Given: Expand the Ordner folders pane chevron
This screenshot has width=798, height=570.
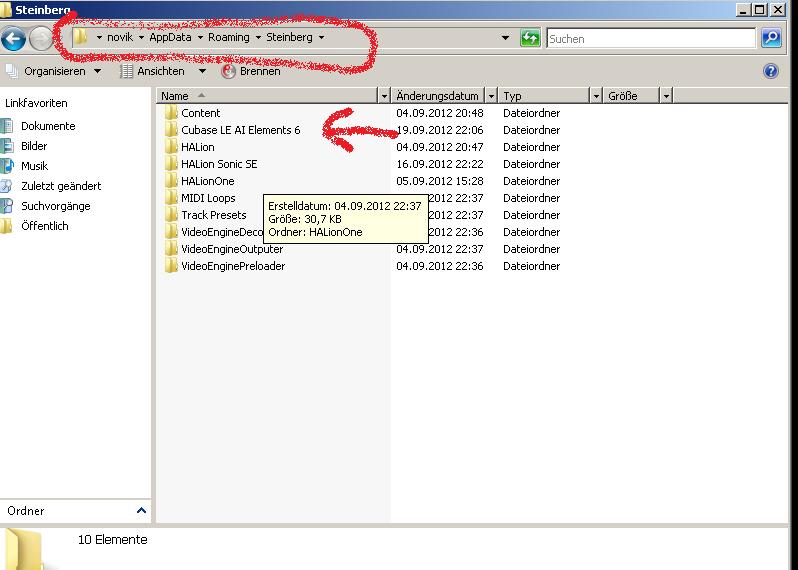Looking at the screenshot, I should click(141, 510).
